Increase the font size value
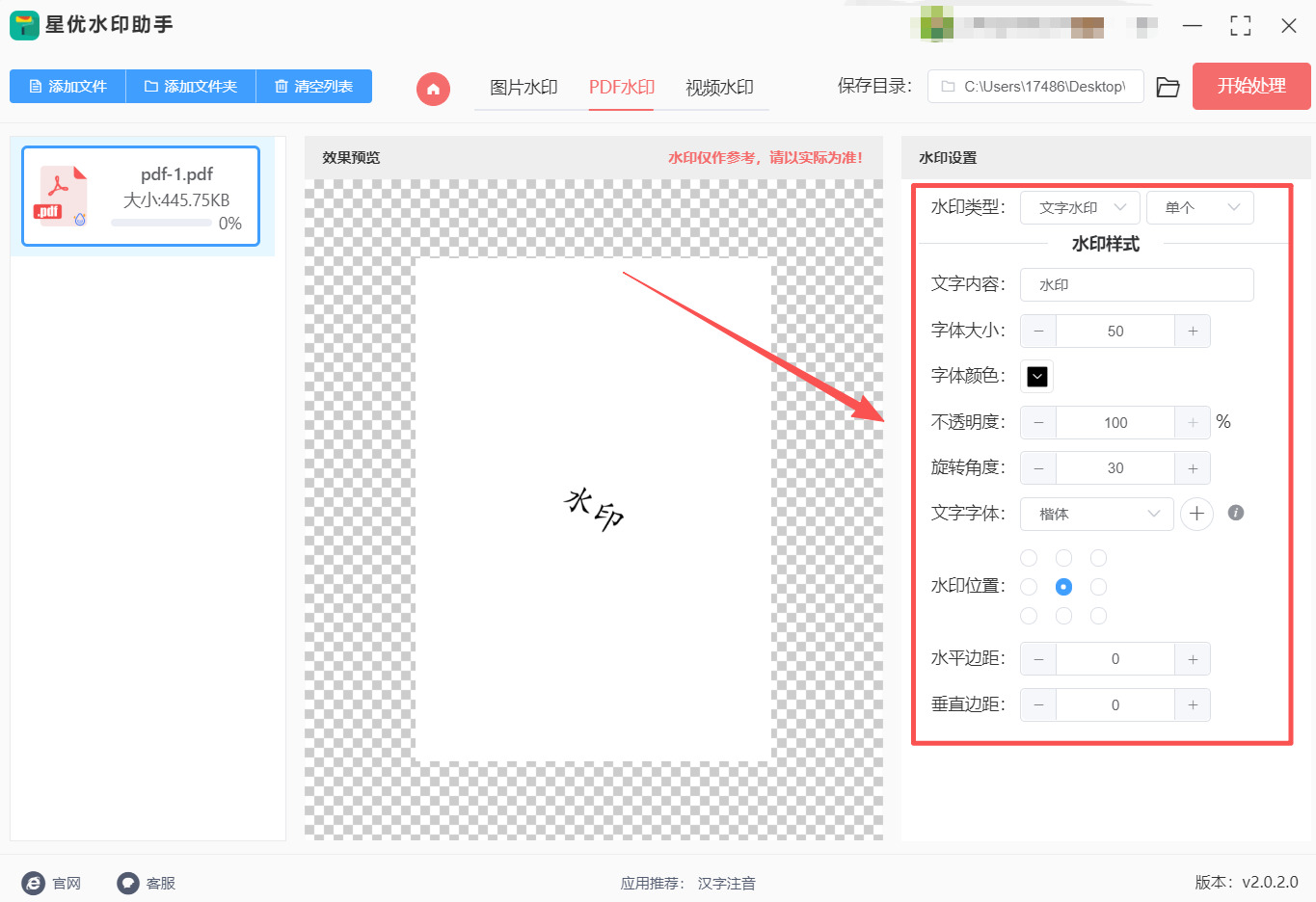 point(1193,331)
